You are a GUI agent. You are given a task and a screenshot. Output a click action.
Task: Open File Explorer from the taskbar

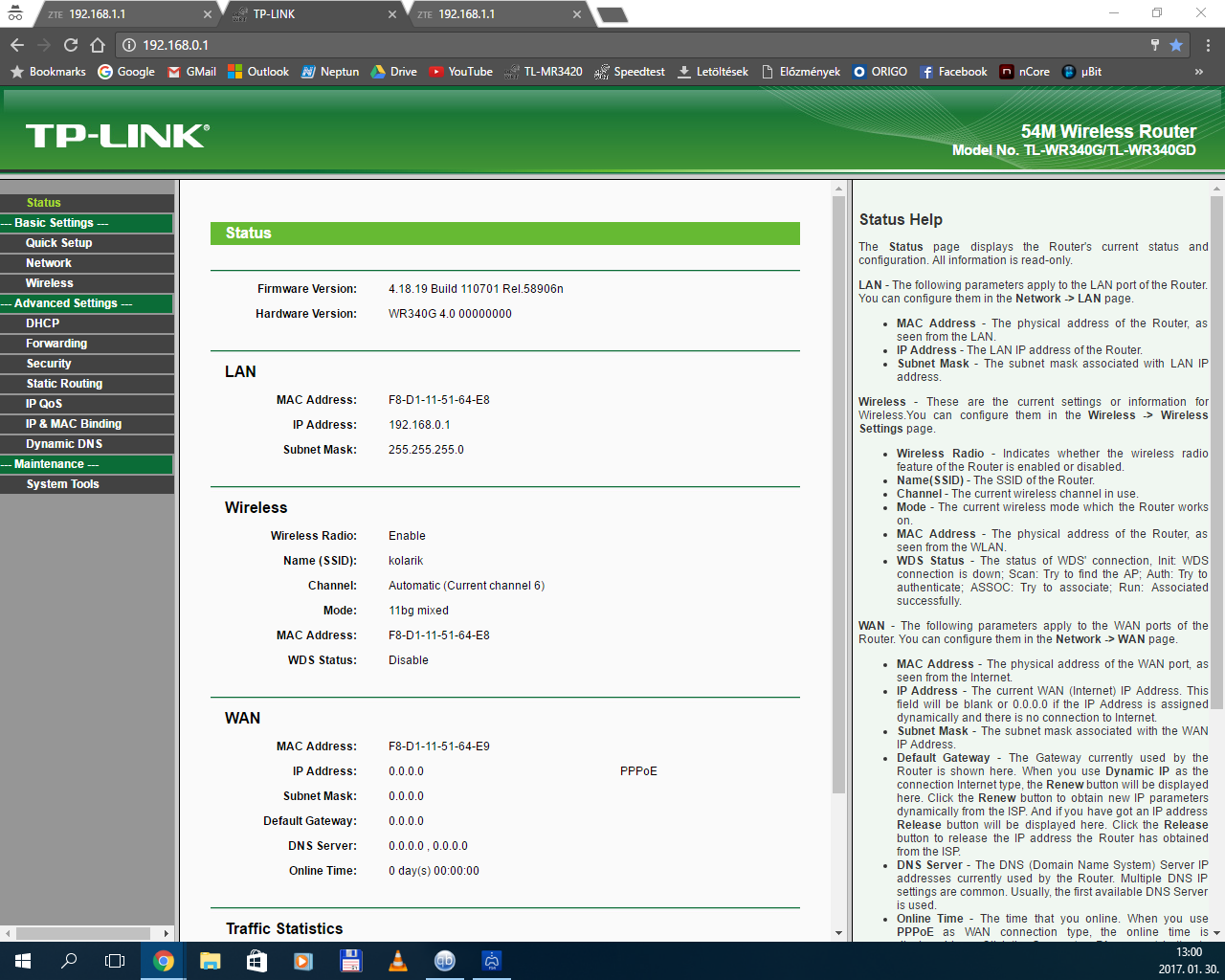tap(211, 961)
